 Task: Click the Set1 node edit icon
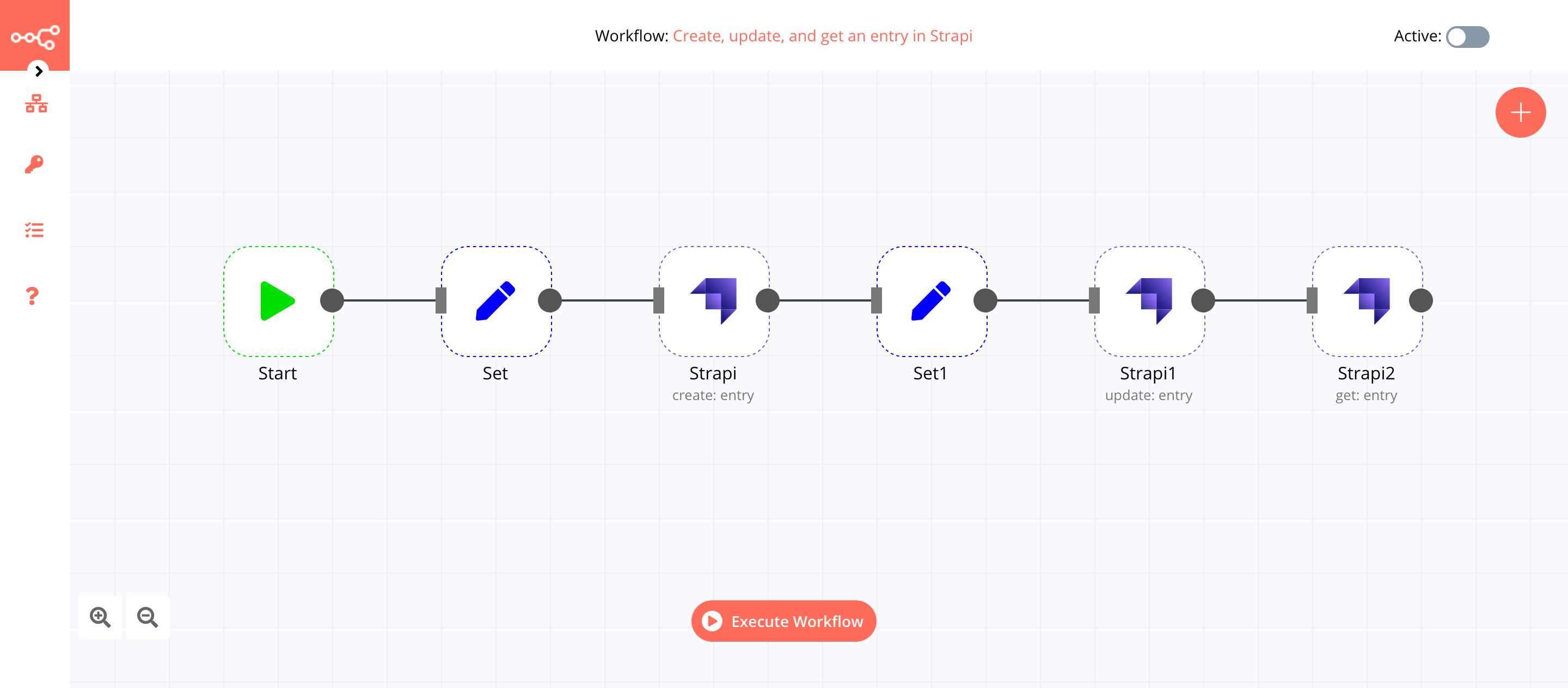point(929,301)
